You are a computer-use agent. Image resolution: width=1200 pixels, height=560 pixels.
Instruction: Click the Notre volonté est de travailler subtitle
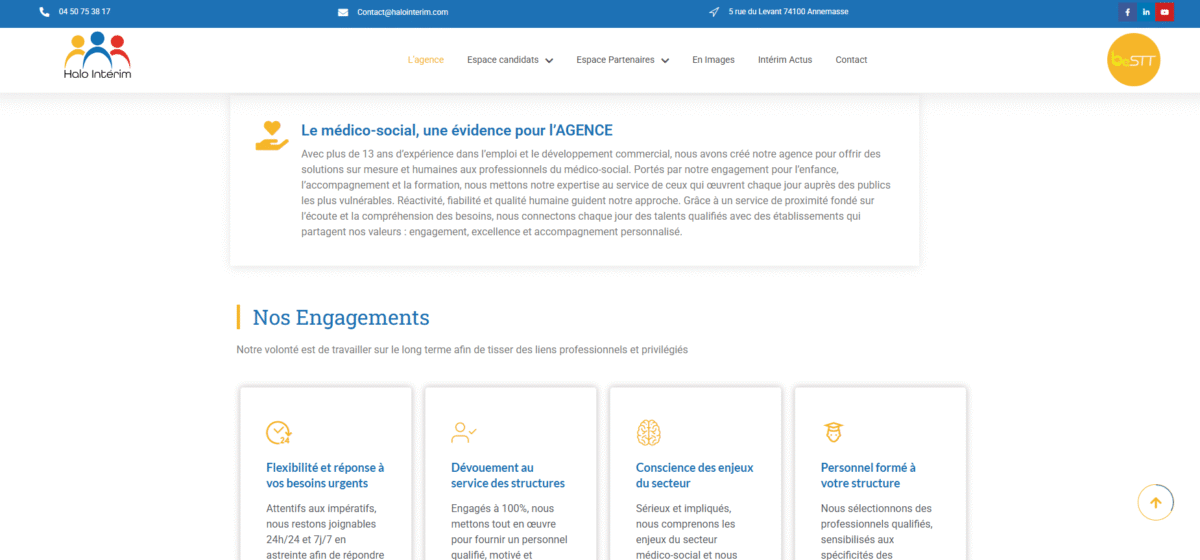pos(462,350)
